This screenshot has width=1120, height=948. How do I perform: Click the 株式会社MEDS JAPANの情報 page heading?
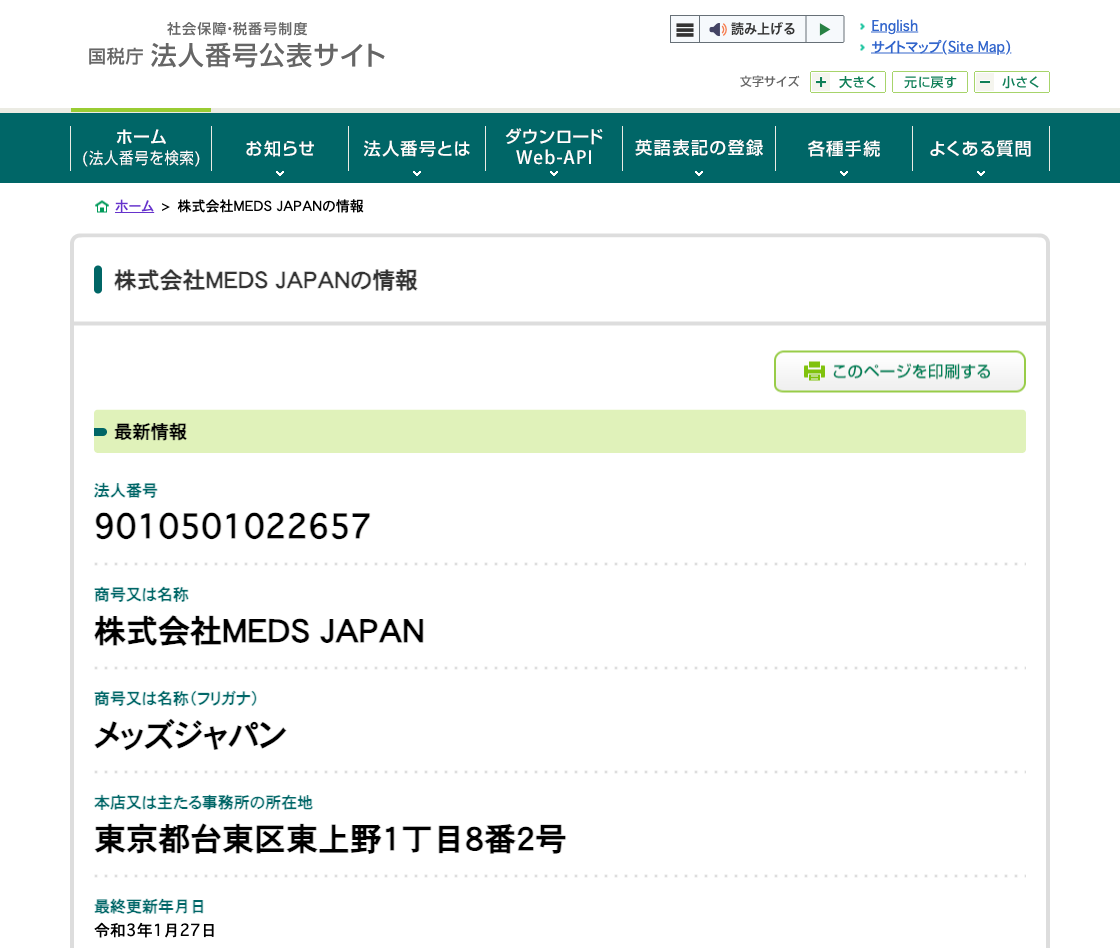click(266, 280)
